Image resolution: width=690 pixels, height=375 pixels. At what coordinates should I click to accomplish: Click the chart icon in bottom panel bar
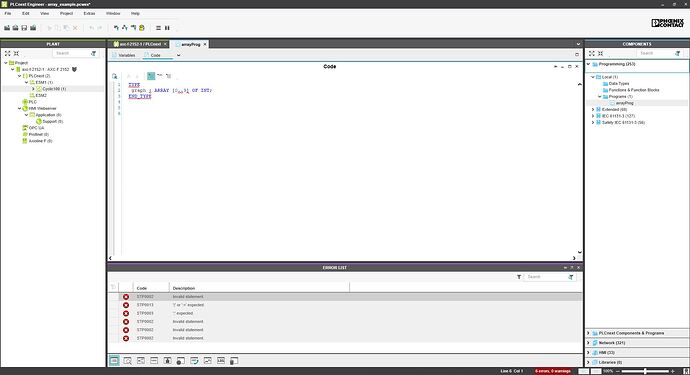[207, 360]
